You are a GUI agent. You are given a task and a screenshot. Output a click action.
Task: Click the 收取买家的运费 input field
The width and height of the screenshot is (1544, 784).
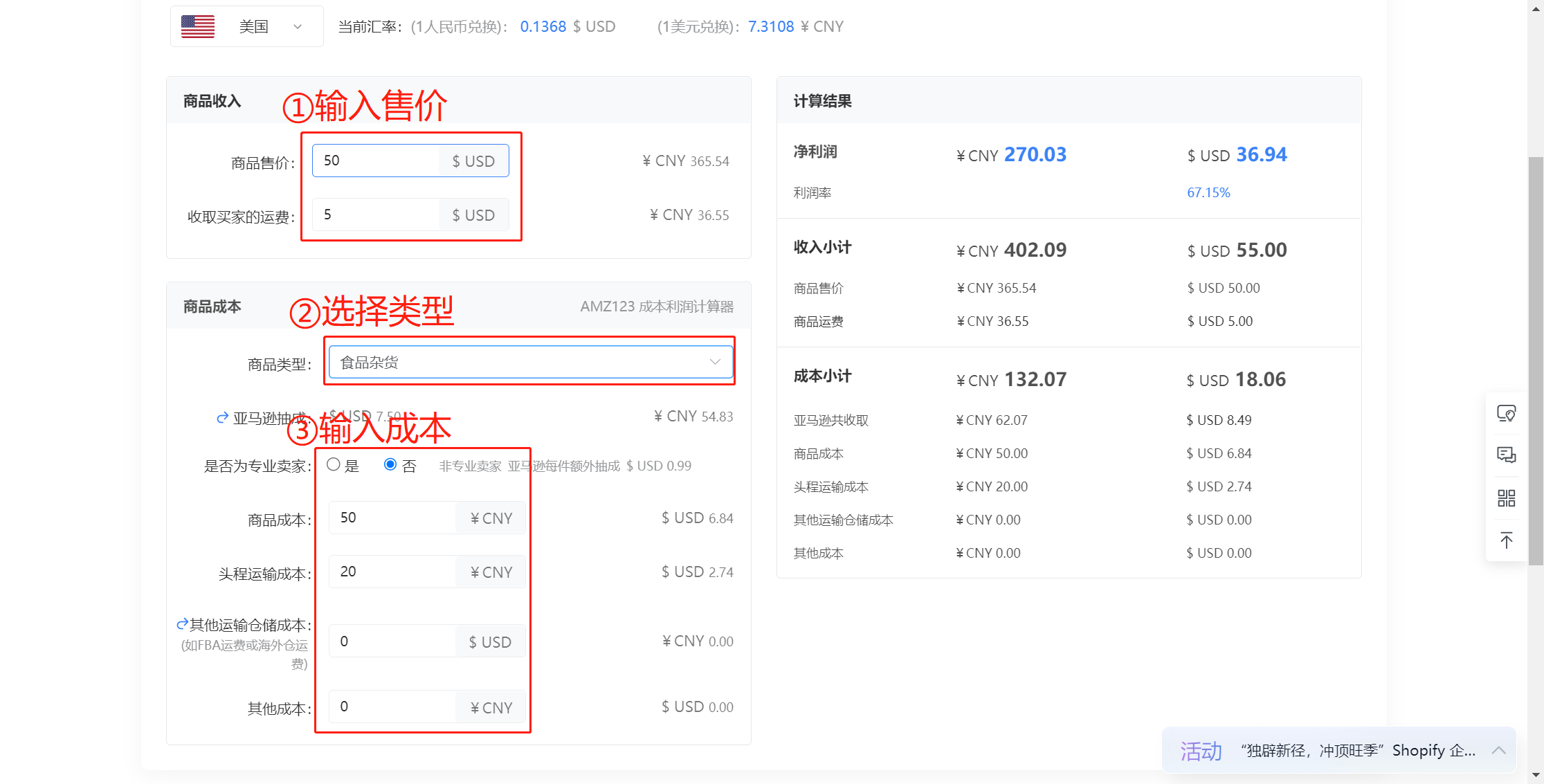(x=376, y=215)
